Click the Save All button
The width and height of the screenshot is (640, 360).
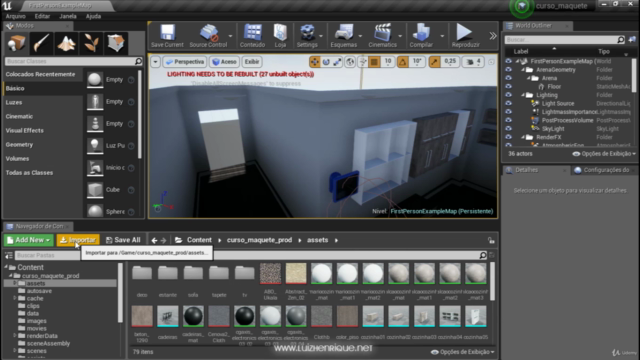tap(123, 240)
